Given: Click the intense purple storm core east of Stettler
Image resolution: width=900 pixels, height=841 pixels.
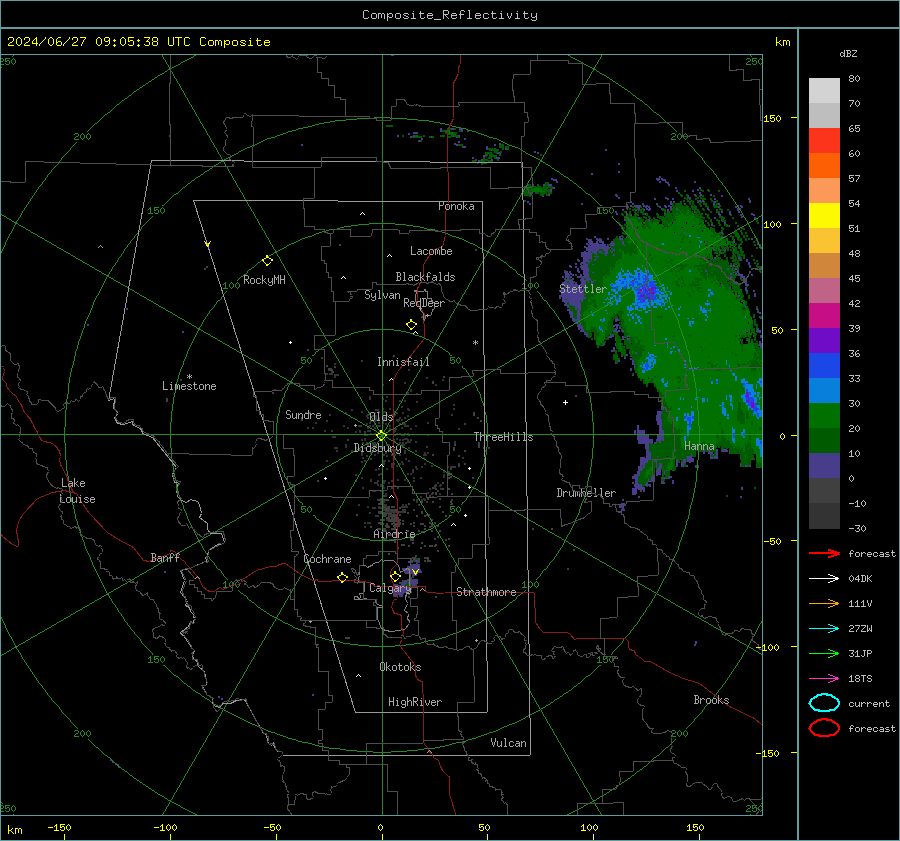Looking at the screenshot, I should click(646, 292).
